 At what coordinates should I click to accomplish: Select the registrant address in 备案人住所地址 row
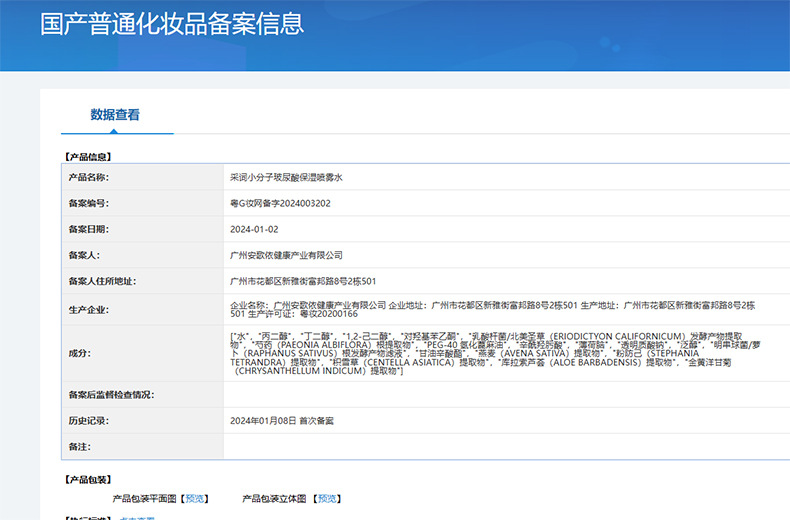coord(303,281)
